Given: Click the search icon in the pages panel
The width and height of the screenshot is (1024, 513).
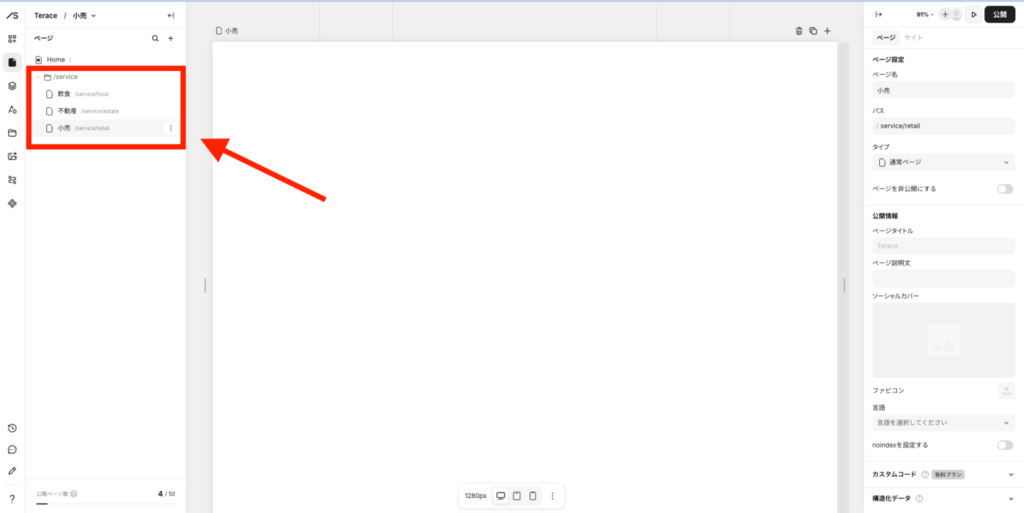Looking at the screenshot, I should click(x=155, y=39).
